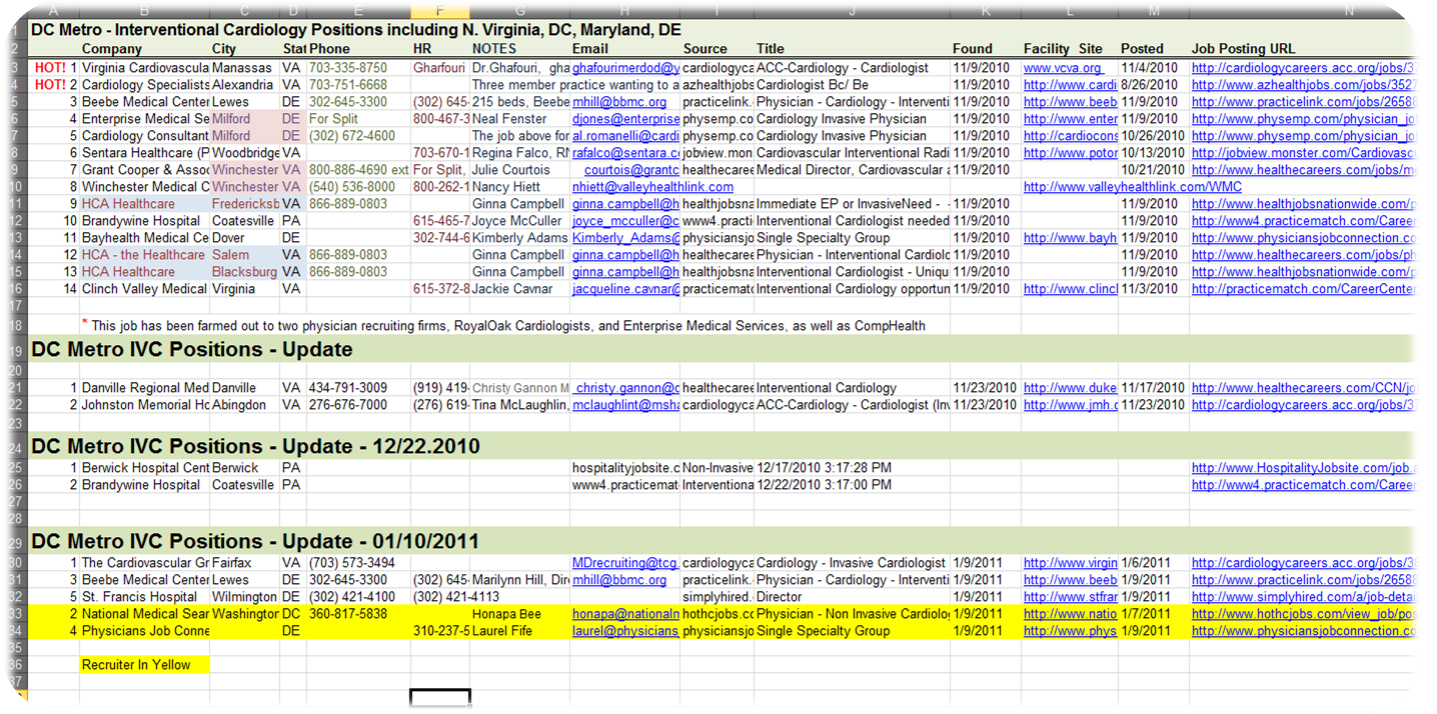The height and width of the screenshot is (714, 1437).
Task: Click the "Update - 12/22.2010" section heading
Action: (255, 446)
